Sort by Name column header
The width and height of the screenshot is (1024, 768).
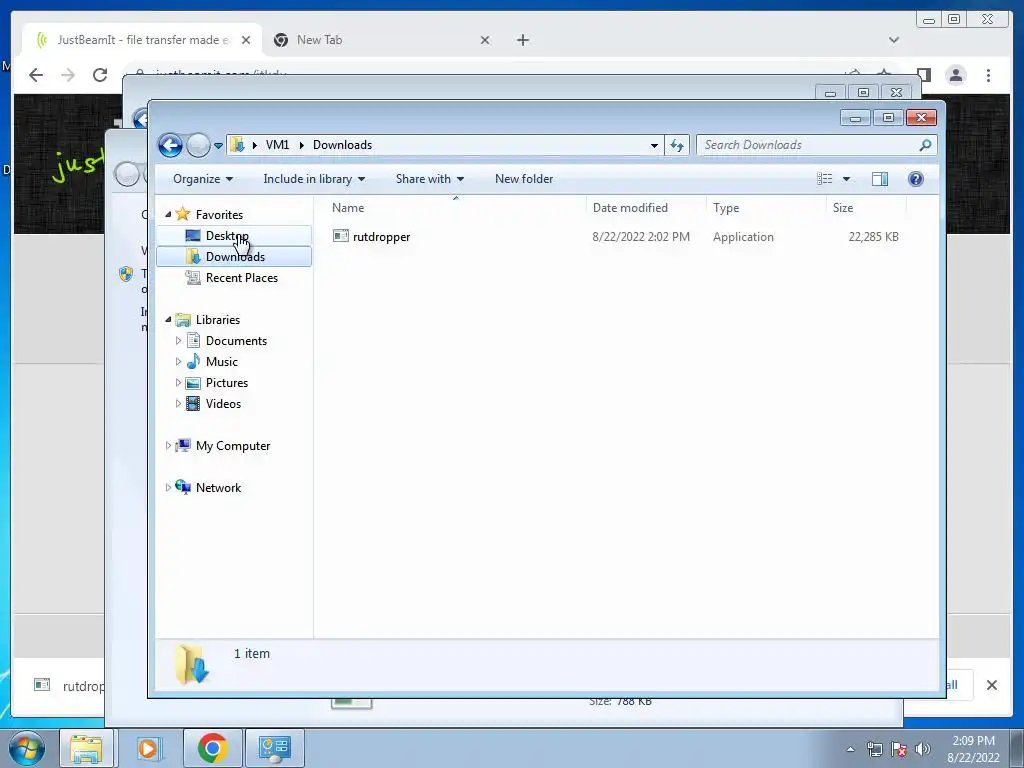coord(456,208)
